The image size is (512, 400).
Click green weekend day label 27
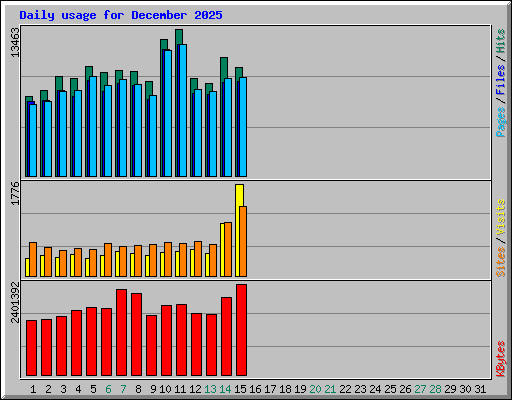pos(420,389)
